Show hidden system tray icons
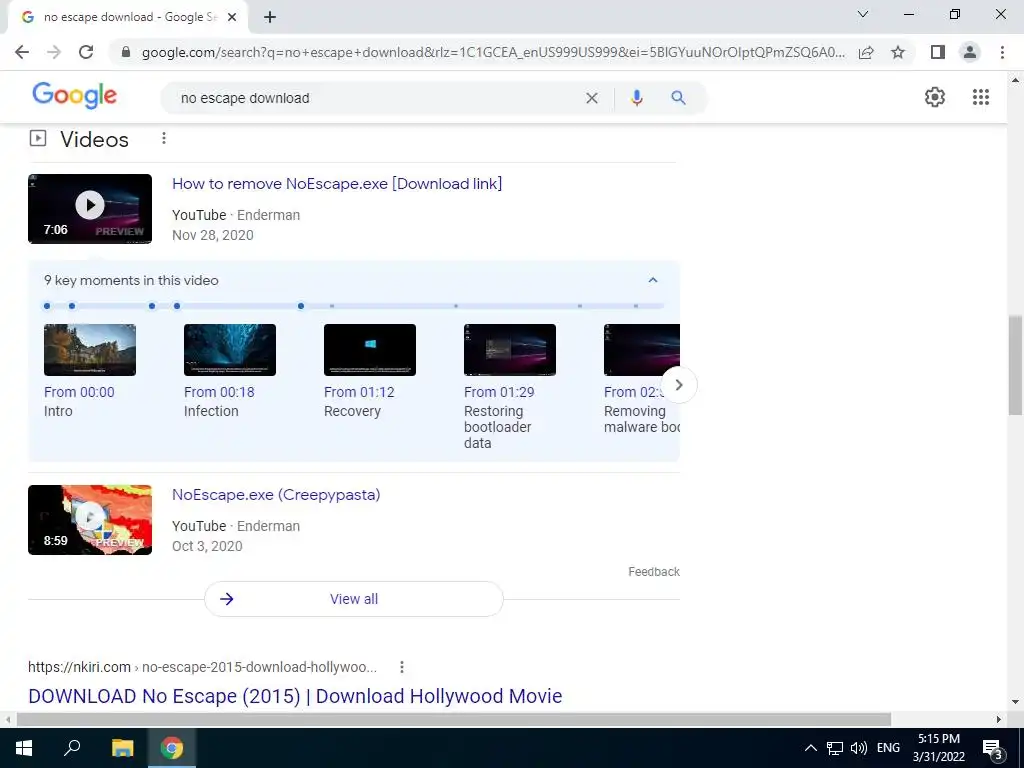Viewport: 1024px width, 768px height. click(x=810, y=748)
